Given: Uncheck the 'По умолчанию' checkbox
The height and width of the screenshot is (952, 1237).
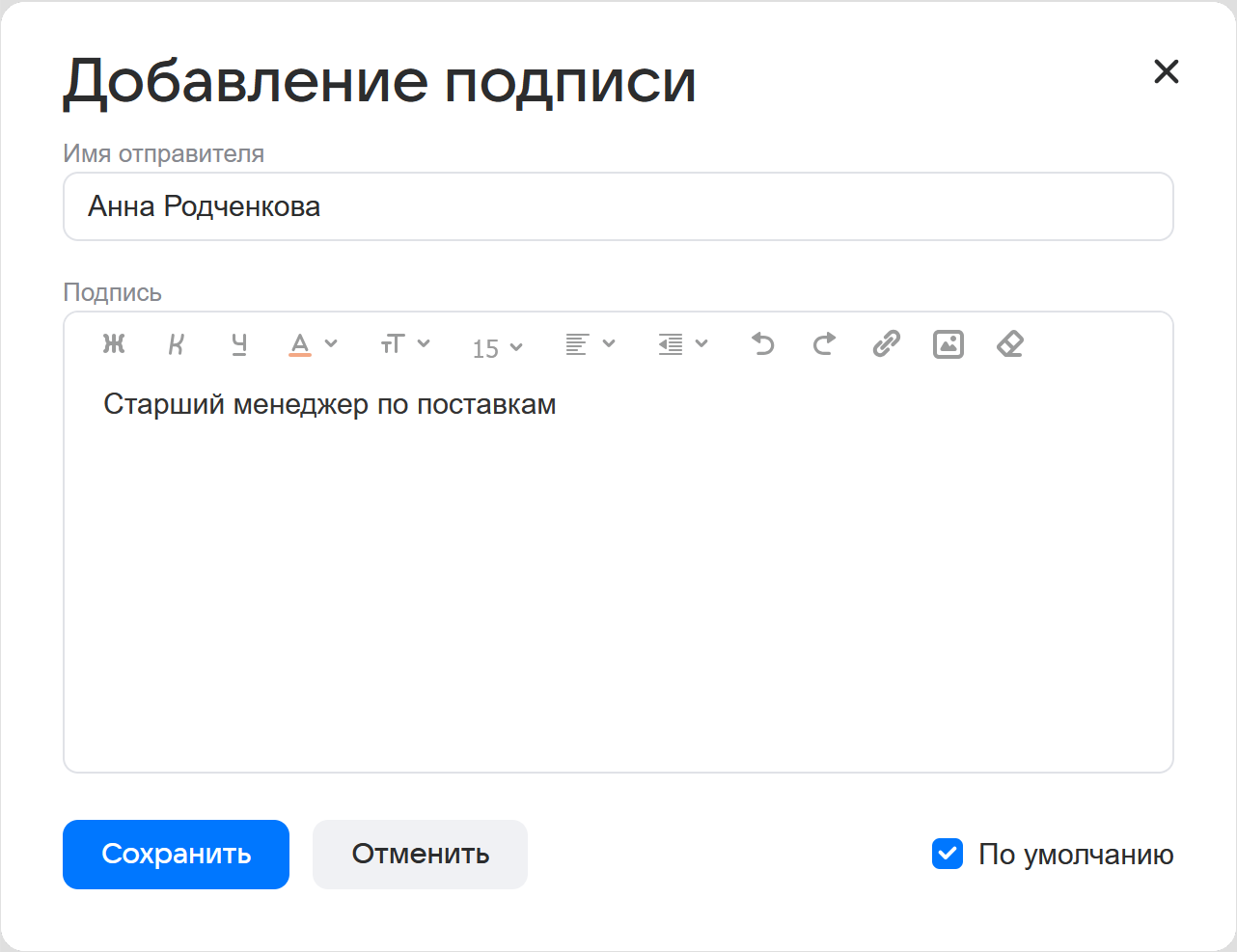Looking at the screenshot, I should [x=948, y=854].
